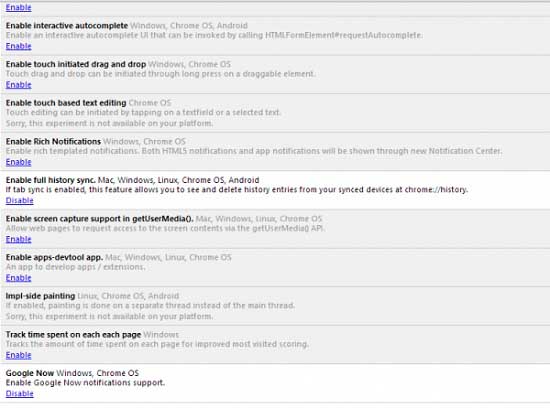Click the partially visible Enable link above interactive autocomplete
550x408 pixels.
pos(19,7)
